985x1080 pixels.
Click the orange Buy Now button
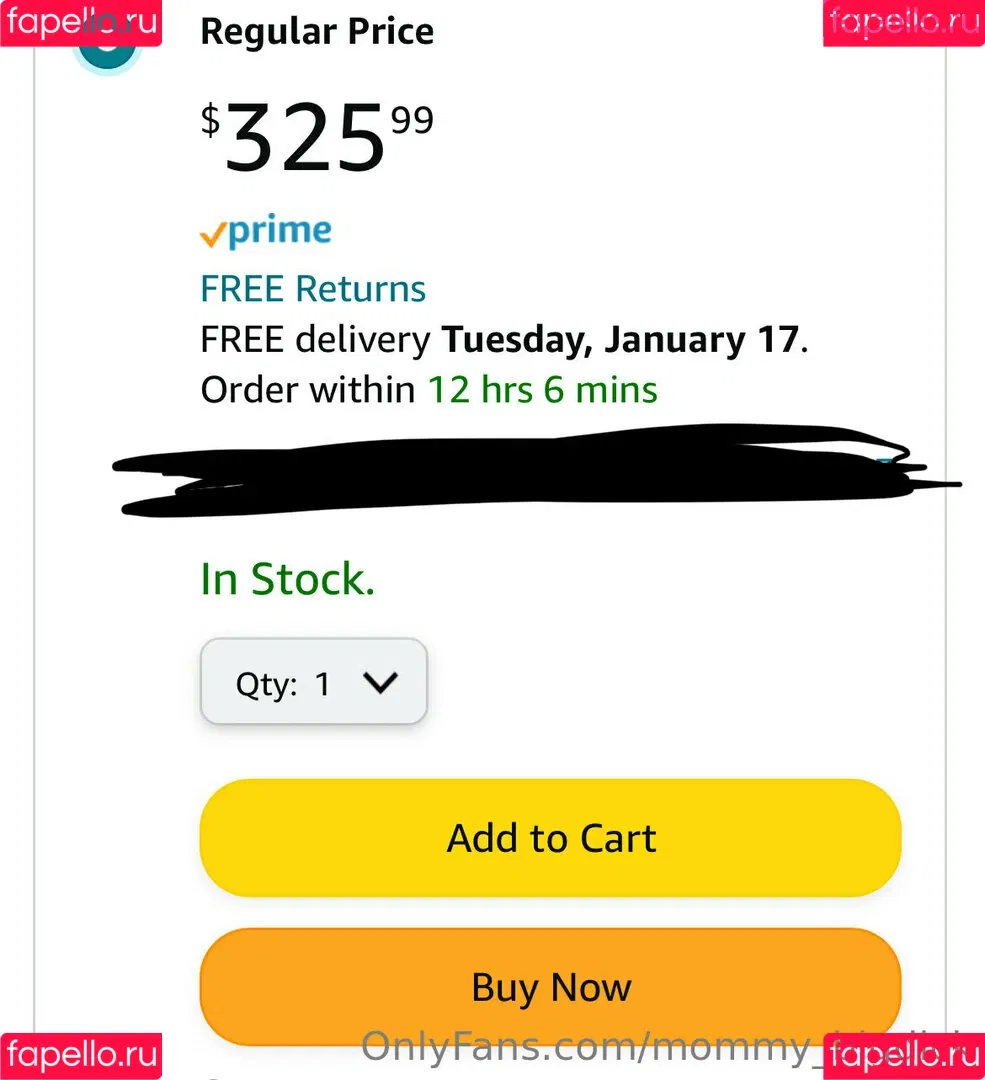(x=550, y=986)
